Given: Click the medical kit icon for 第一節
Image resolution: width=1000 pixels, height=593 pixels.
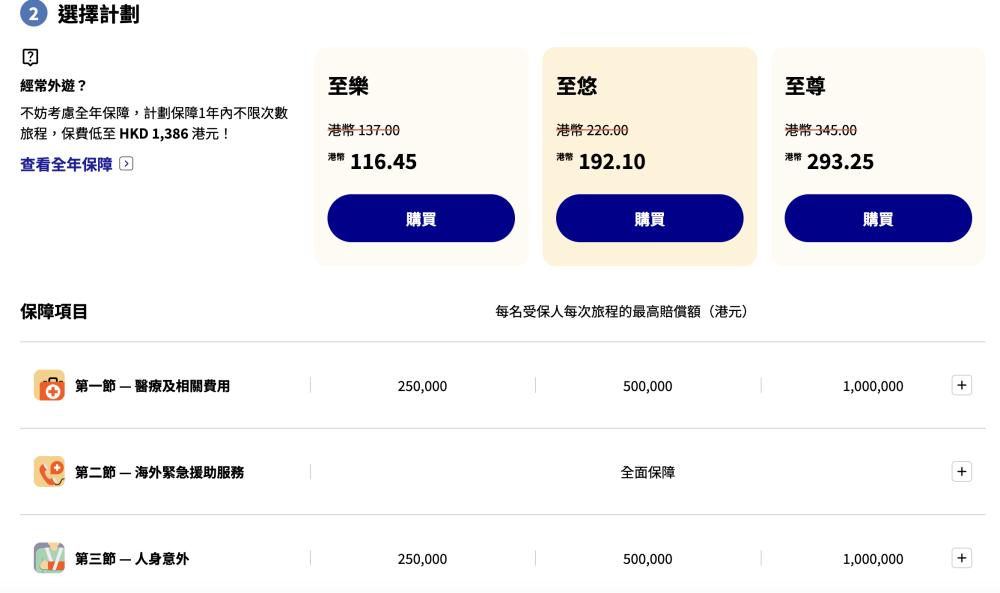Looking at the screenshot, I should [x=49, y=385].
